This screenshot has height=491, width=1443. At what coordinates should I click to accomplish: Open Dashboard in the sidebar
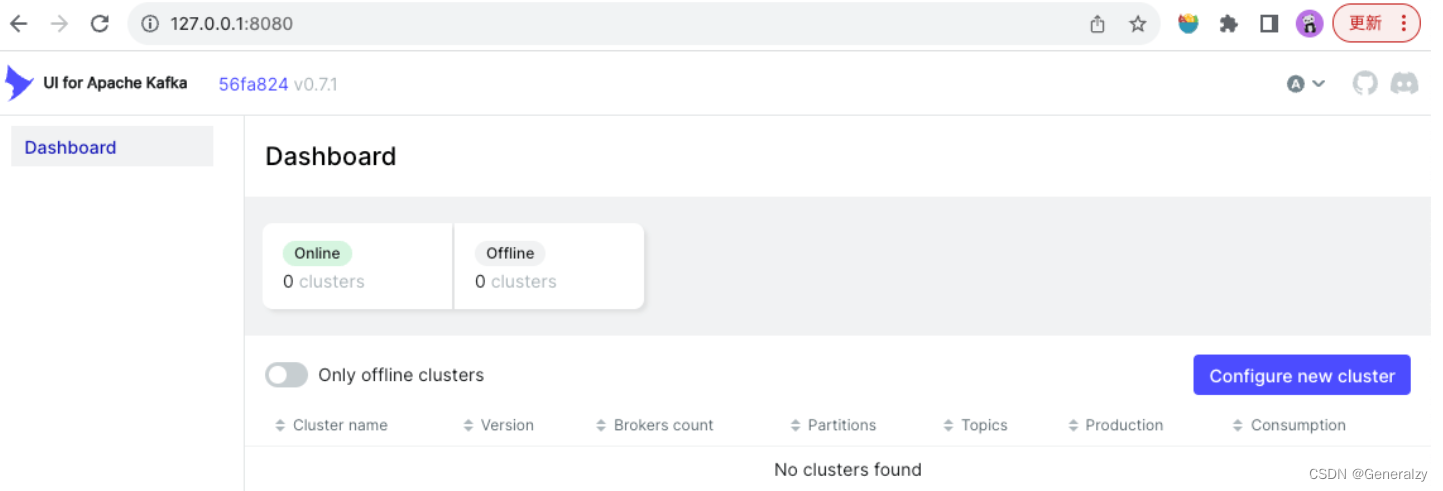[70, 147]
